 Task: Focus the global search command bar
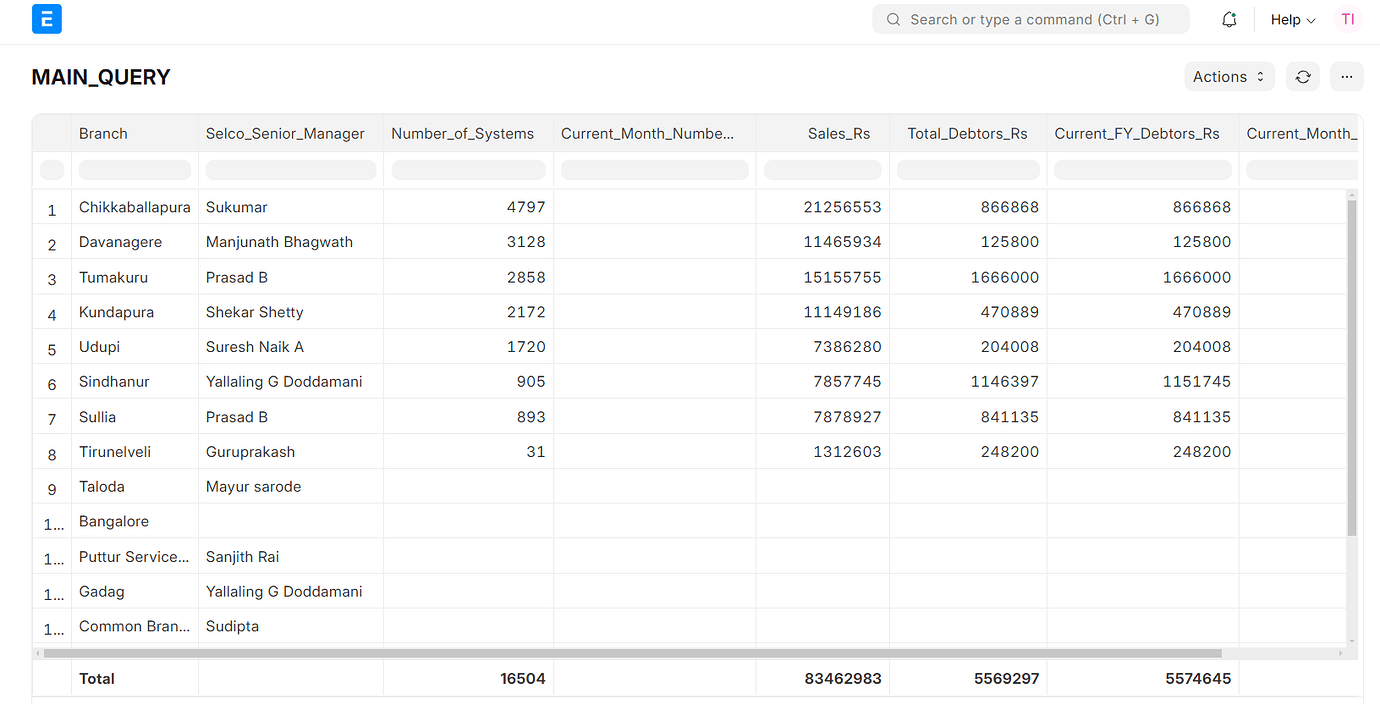coord(1030,19)
